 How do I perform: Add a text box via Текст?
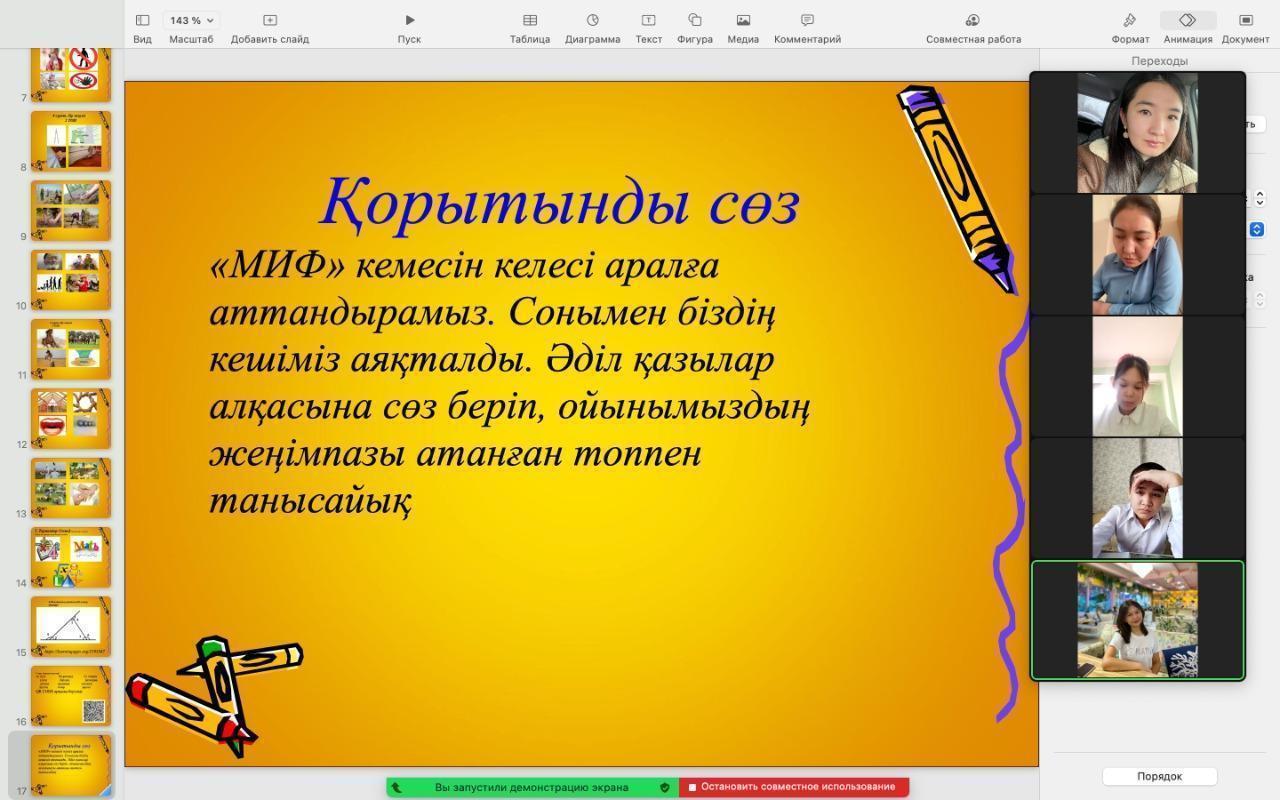pos(648,20)
